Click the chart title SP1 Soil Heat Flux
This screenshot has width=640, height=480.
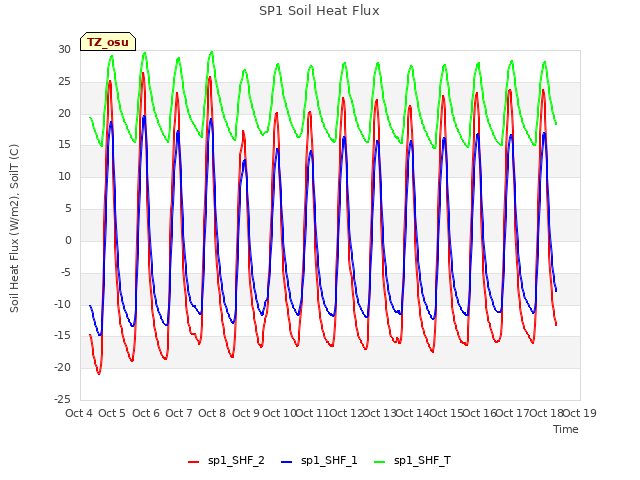(x=319, y=11)
